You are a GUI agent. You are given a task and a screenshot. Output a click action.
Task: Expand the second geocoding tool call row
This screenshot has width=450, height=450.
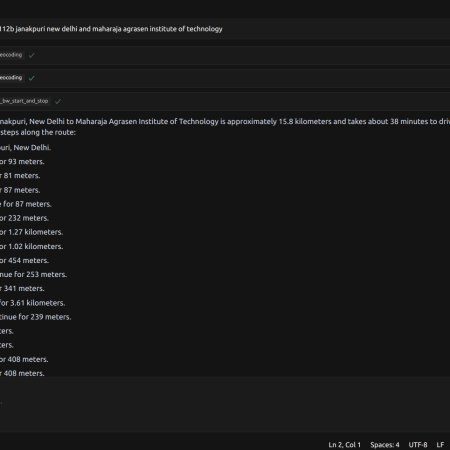(225, 78)
